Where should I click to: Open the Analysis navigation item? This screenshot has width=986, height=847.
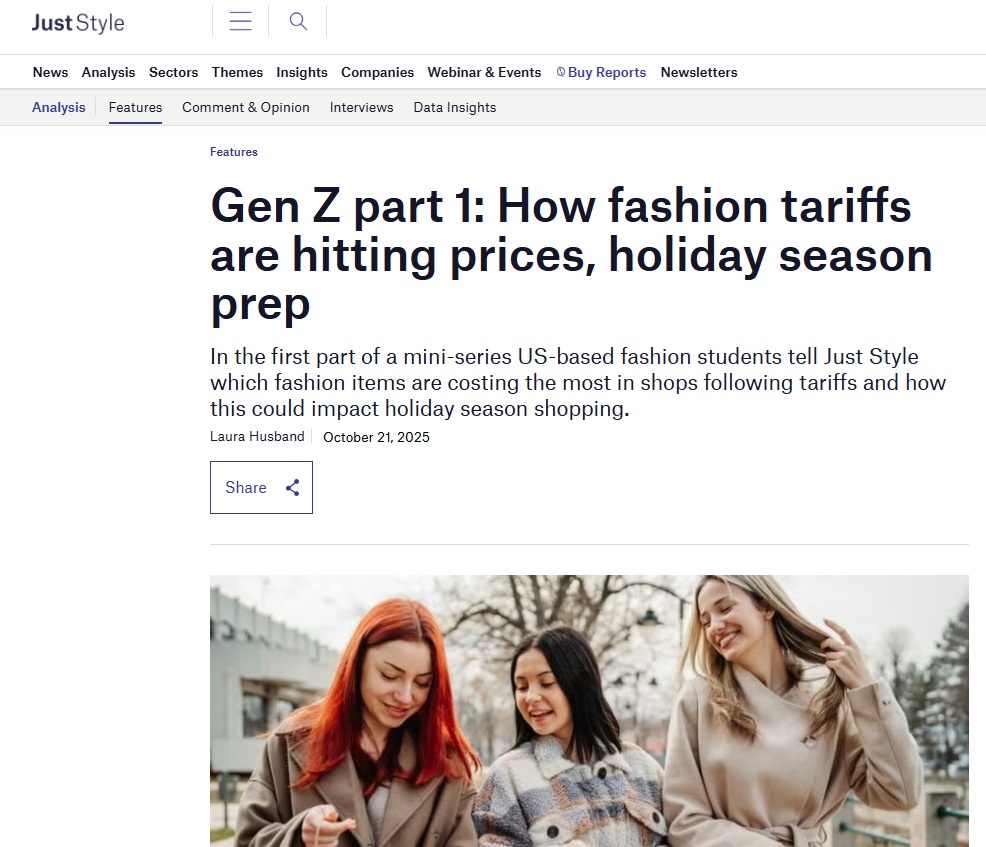pyautogui.click(x=108, y=72)
